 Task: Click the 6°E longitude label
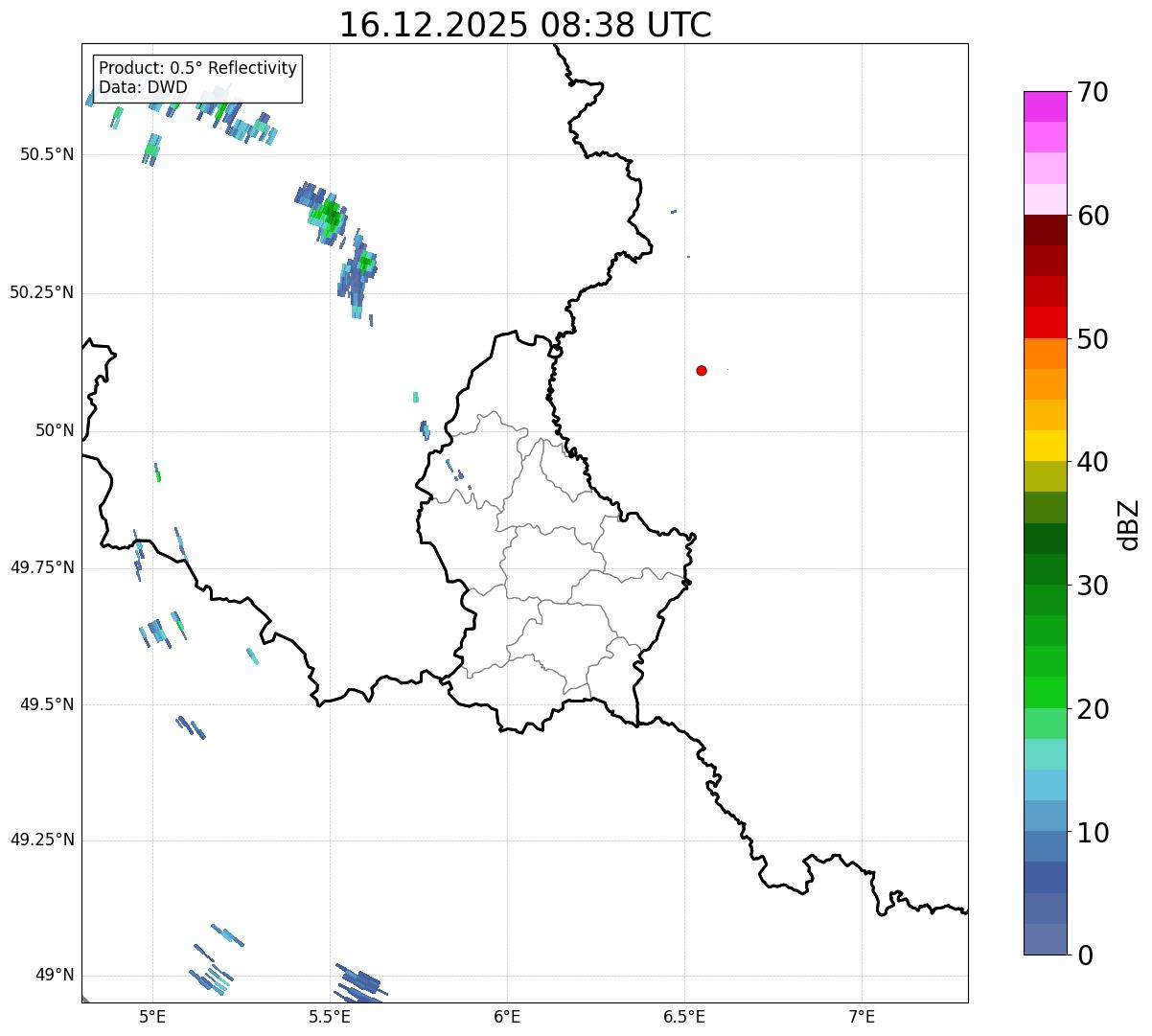[507, 1016]
